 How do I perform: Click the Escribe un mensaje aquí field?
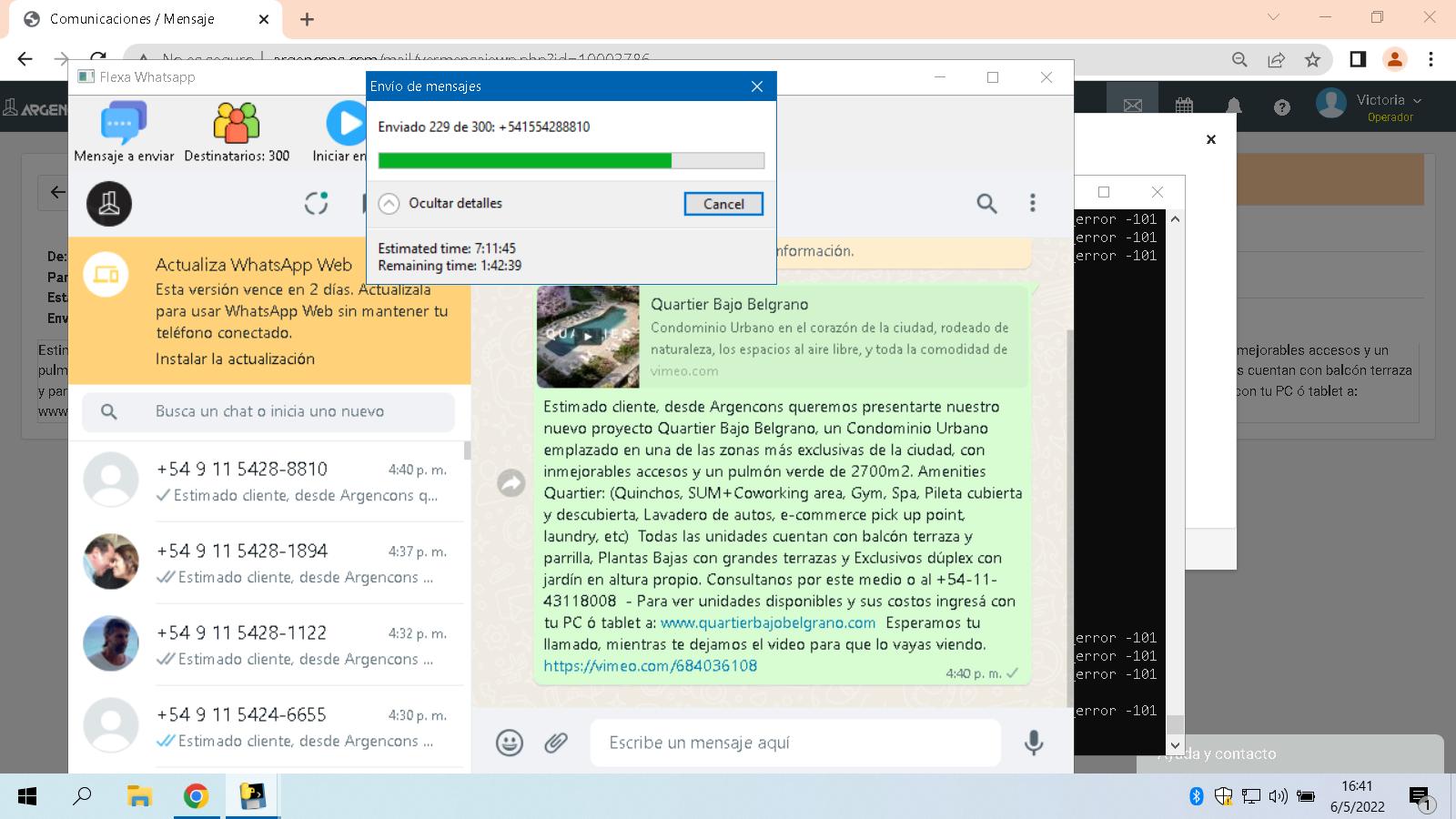click(796, 743)
